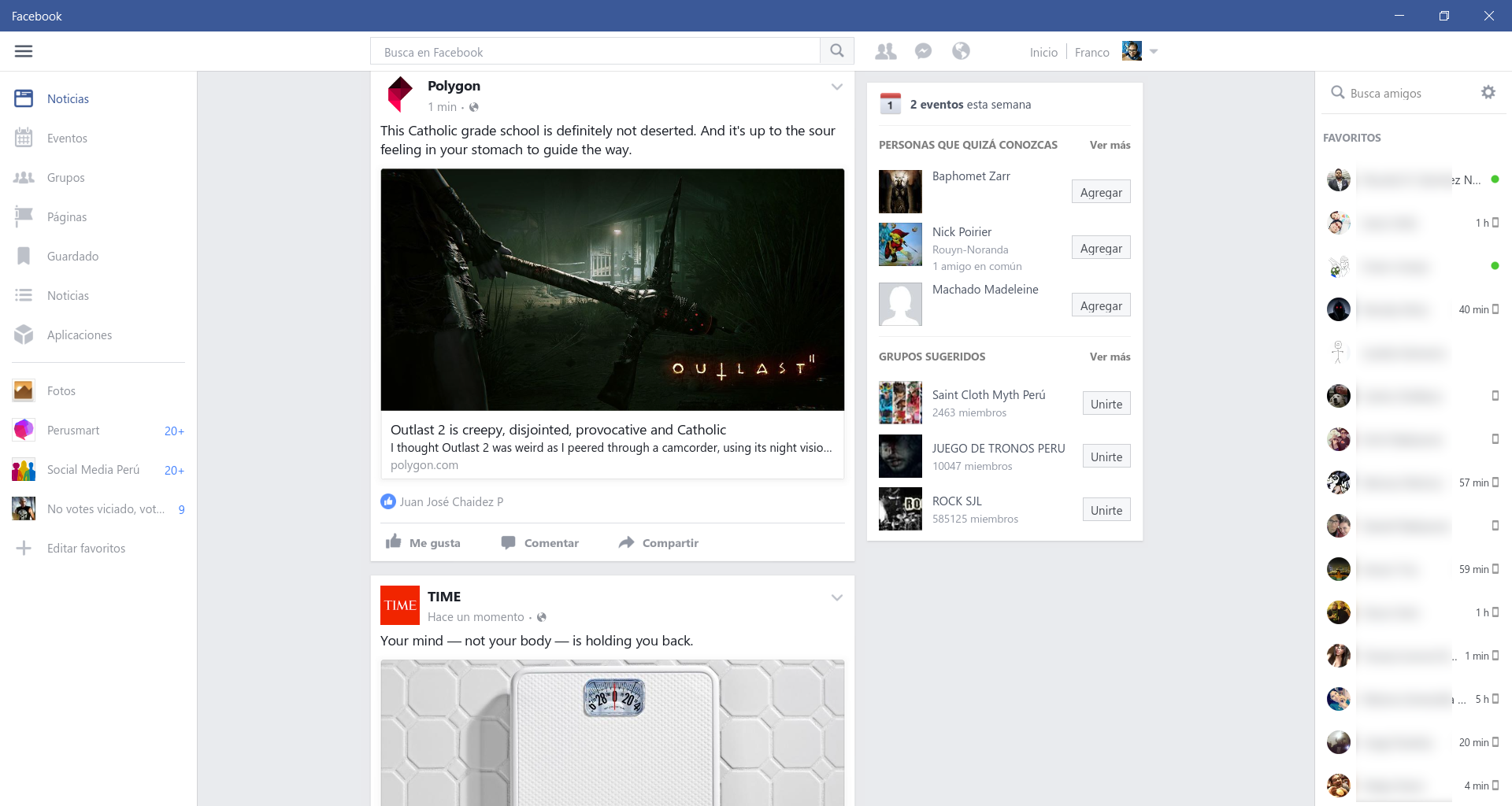
Task: Click the list-style Noticias icon
Action: 24,295
